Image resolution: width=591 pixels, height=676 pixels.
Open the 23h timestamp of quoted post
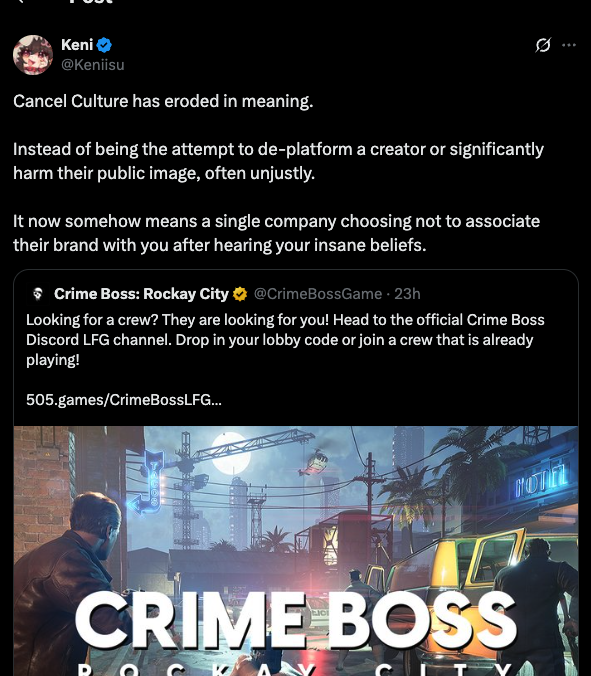[x=407, y=294]
